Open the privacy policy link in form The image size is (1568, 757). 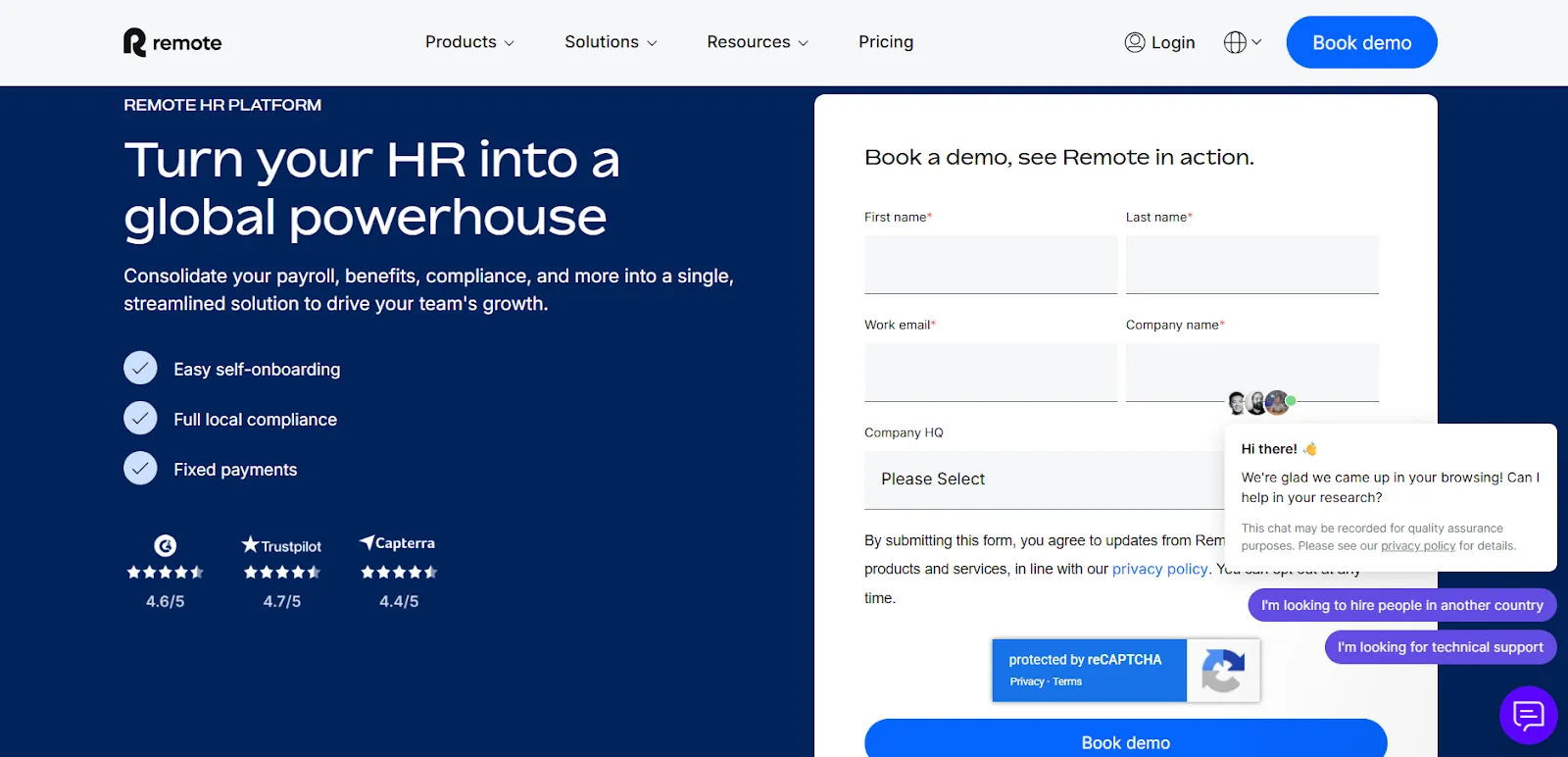coord(1159,569)
